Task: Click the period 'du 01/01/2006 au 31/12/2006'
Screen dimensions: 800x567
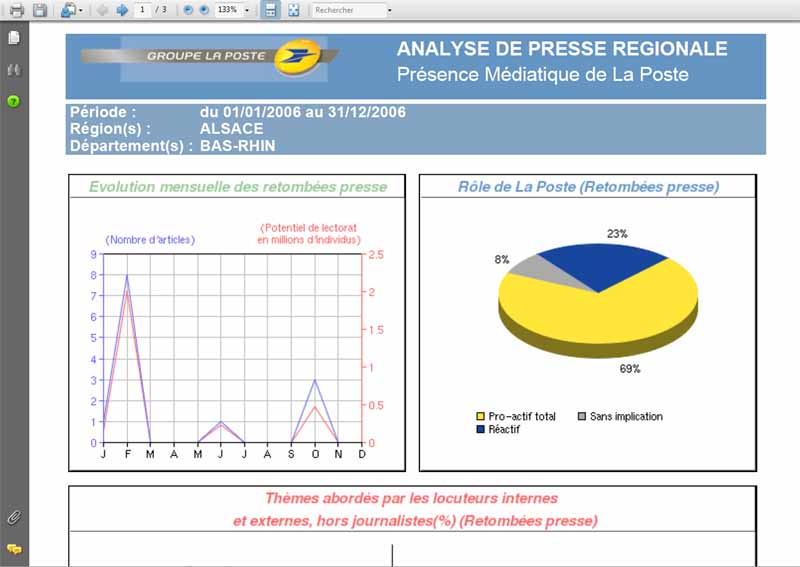Action: pyautogui.click(x=303, y=112)
